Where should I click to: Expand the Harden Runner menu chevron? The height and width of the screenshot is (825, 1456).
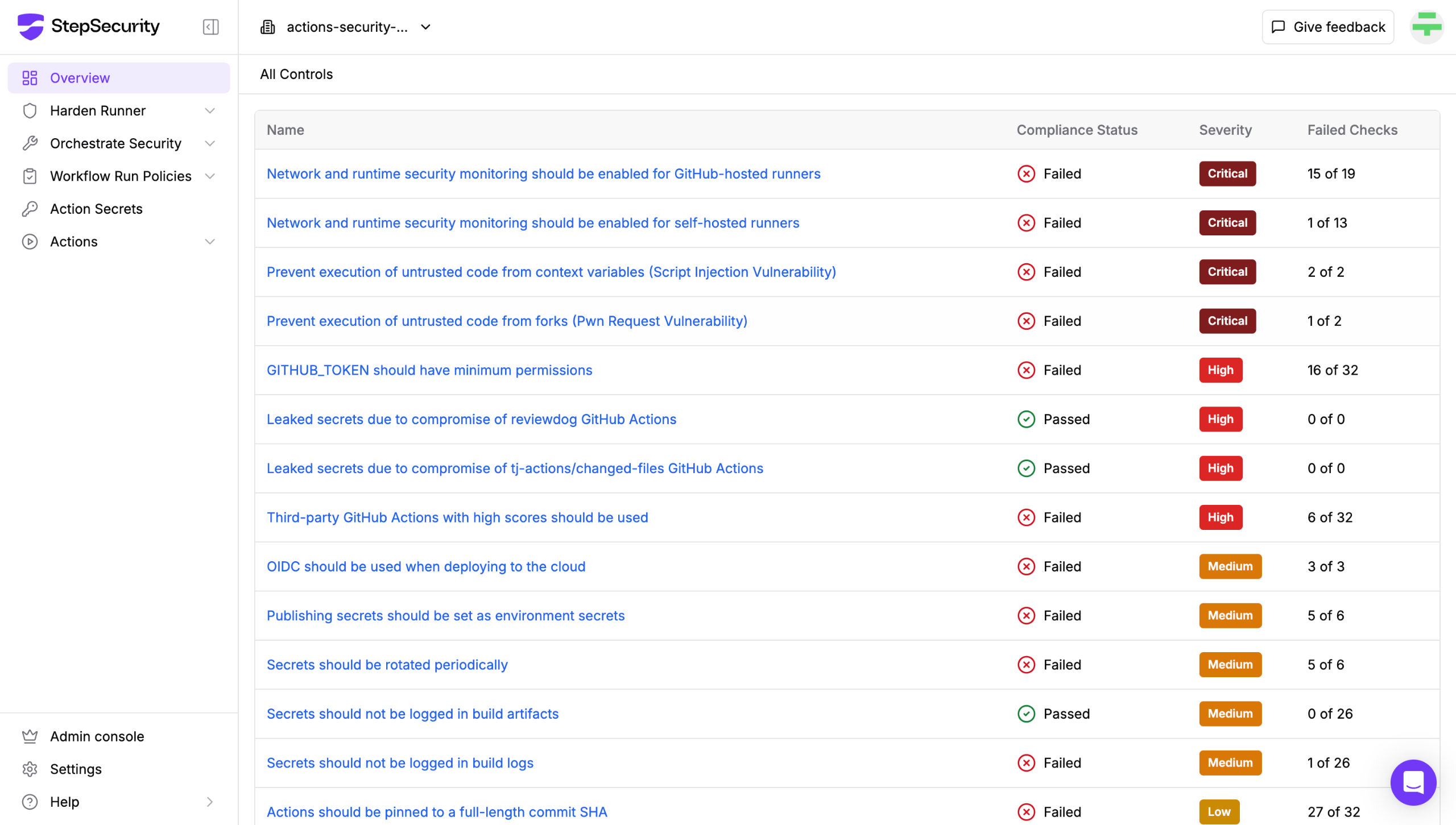(210, 110)
